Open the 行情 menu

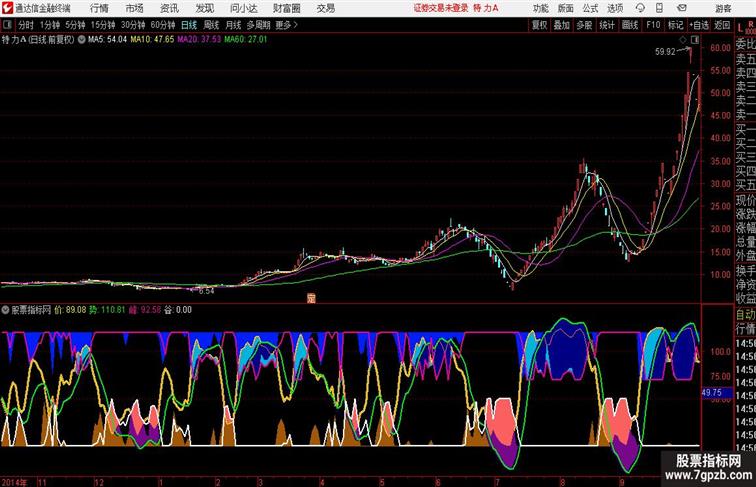(99, 8)
